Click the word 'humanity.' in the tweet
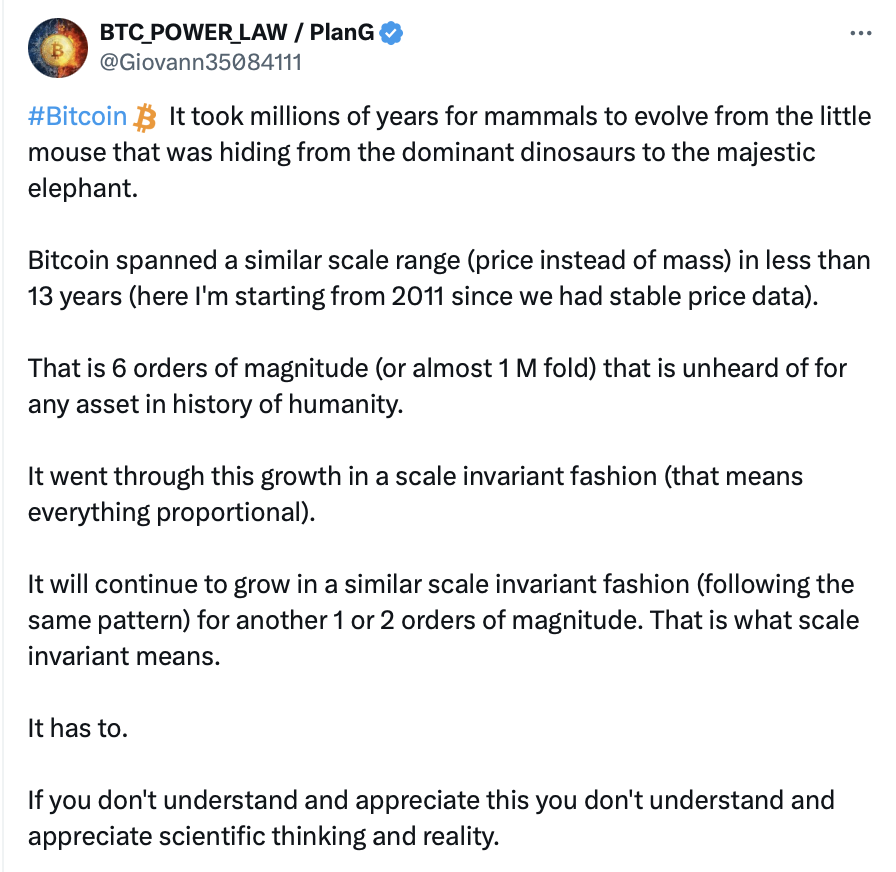The width and height of the screenshot is (896, 872). pyautogui.click(x=345, y=405)
